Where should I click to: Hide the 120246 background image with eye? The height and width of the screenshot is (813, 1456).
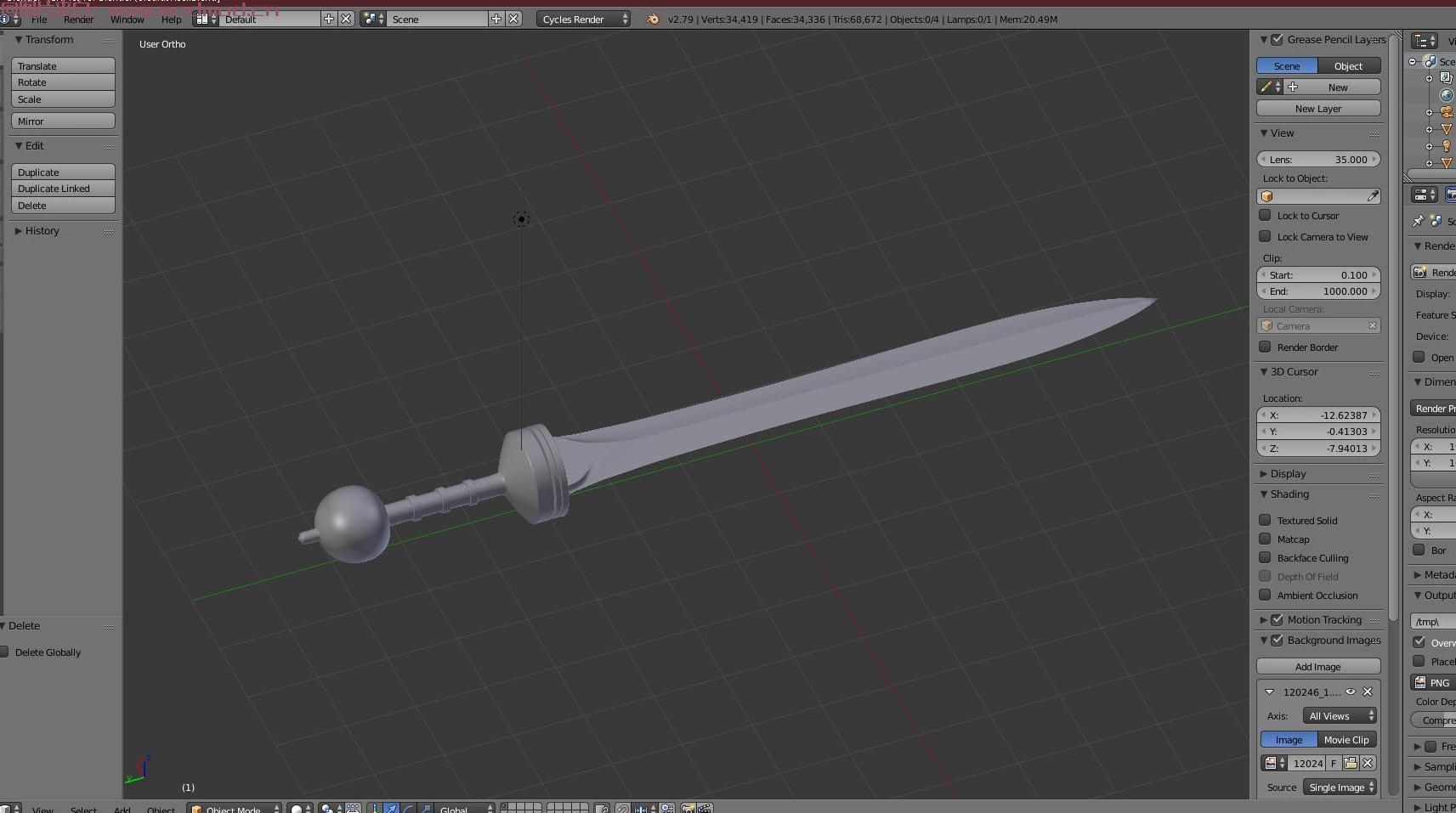tap(1351, 692)
